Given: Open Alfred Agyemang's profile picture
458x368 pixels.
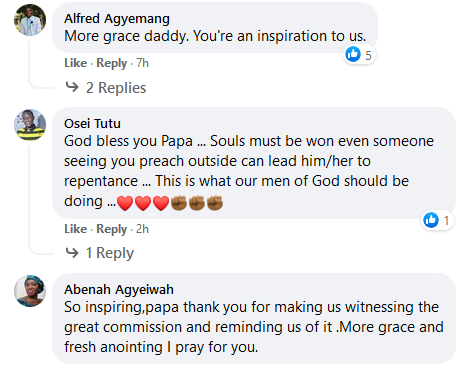Looking at the screenshot, I should tap(30, 20).
